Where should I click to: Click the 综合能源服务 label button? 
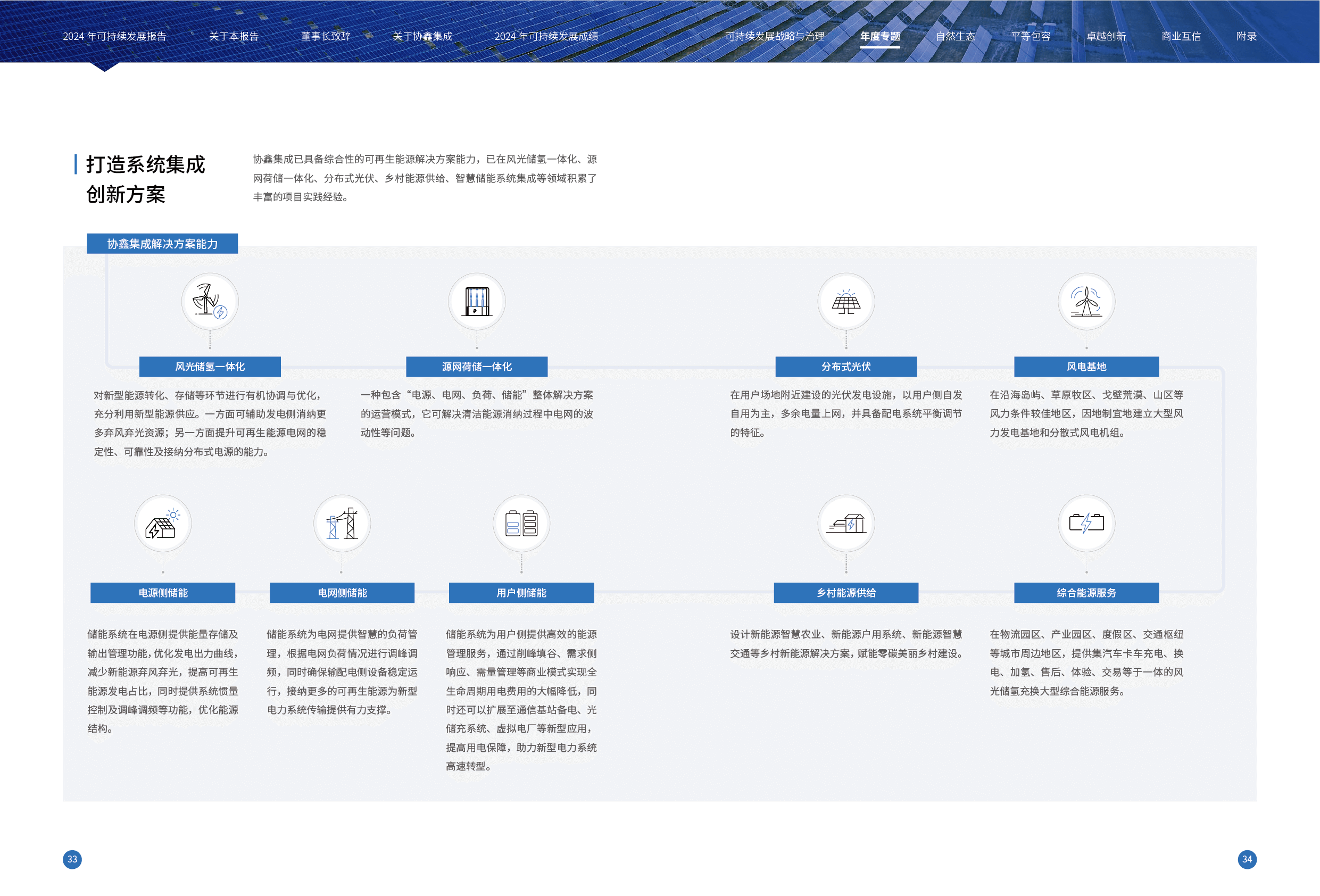pyautogui.click(x=1086, y=593)
